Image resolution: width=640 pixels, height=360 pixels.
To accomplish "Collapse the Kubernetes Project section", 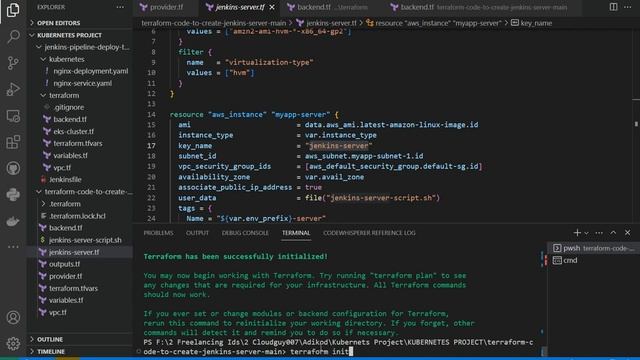I will pyautogui.click(x=80, y=35).
